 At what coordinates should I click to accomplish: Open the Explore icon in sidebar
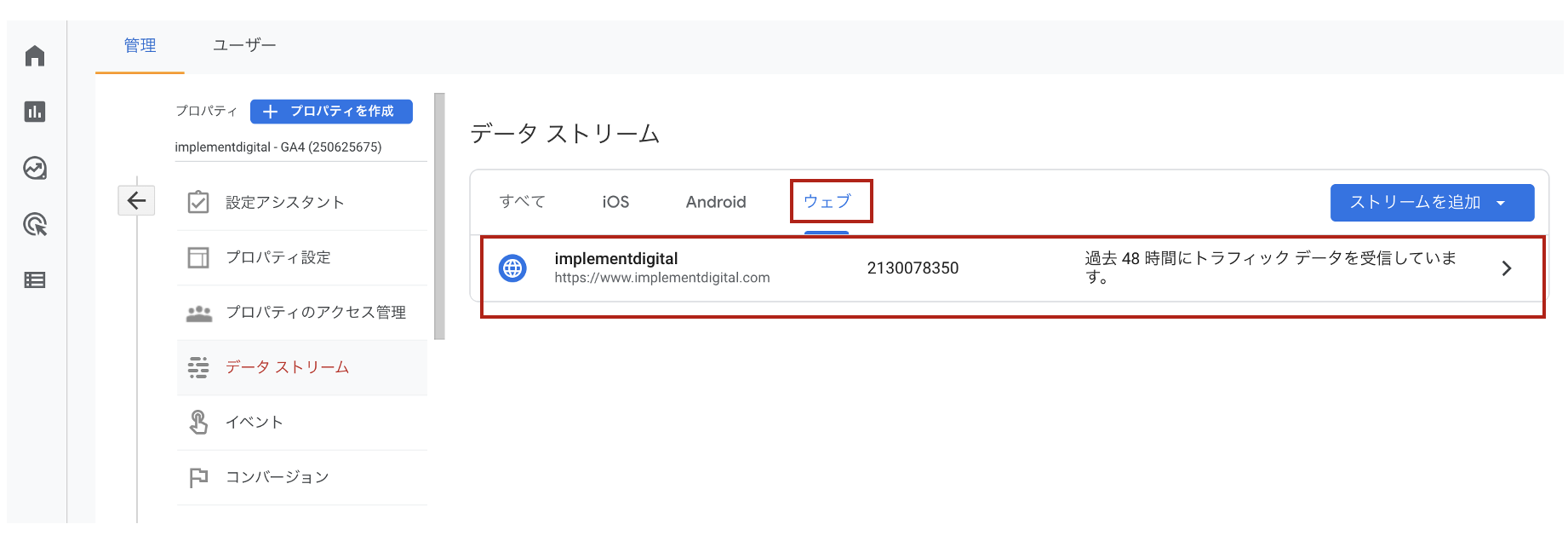click(x=35, y=168)
